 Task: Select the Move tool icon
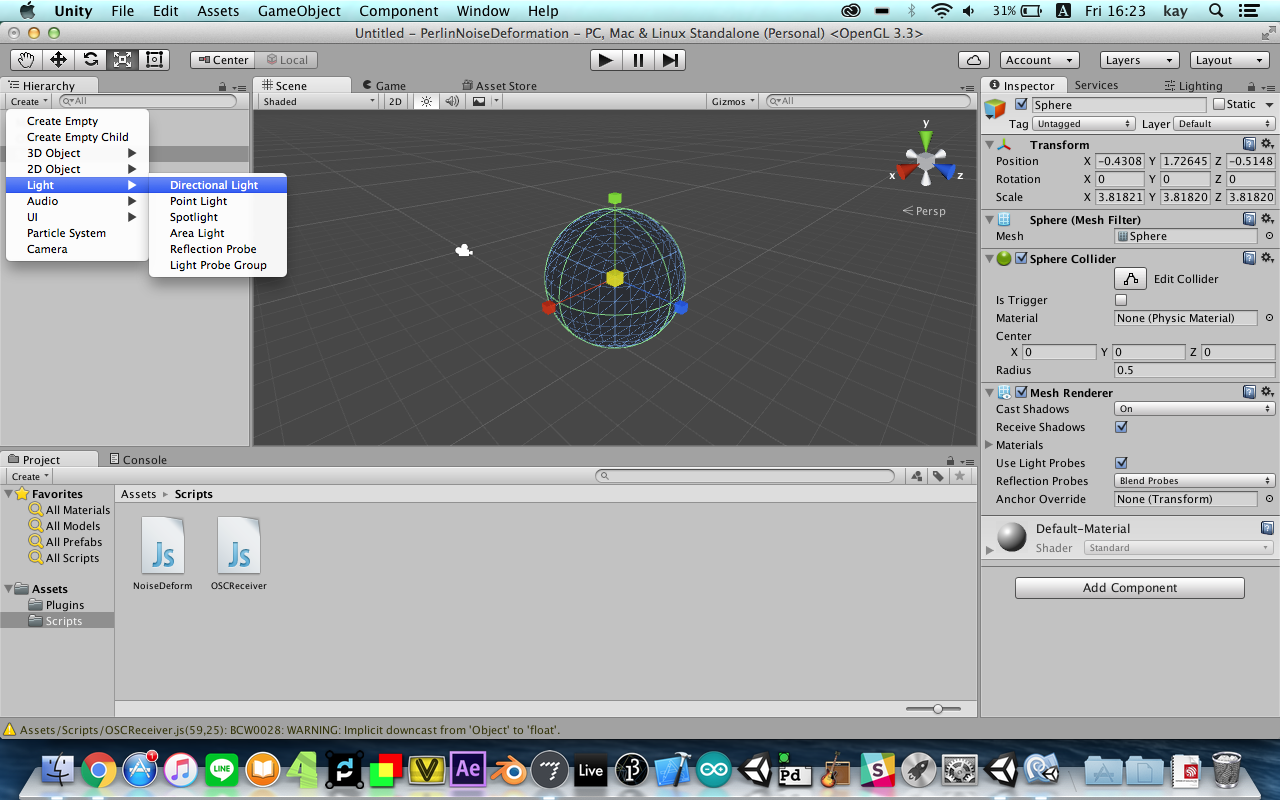(59, 60)
